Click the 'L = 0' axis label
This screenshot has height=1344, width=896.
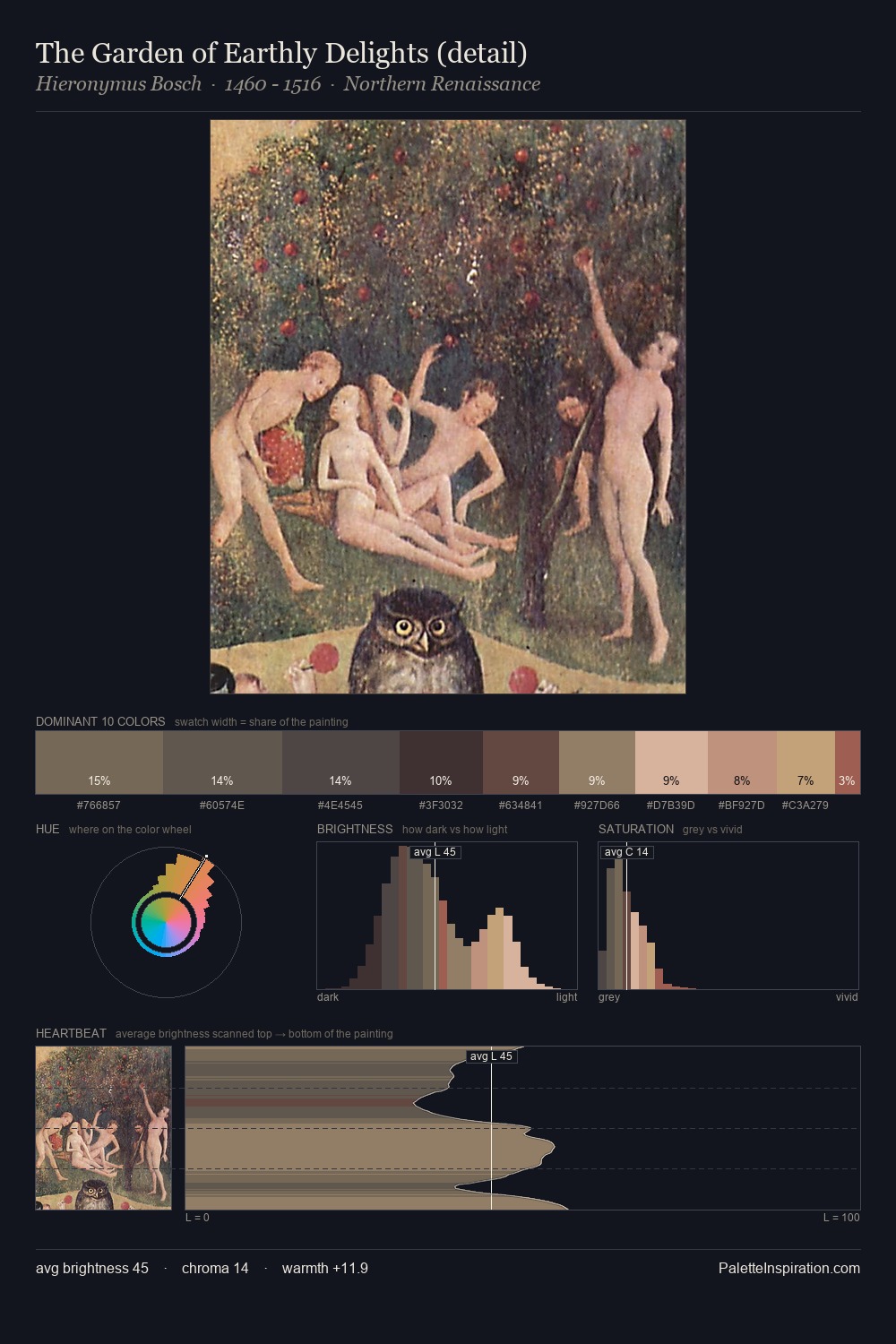click(x=197, y=1218)
